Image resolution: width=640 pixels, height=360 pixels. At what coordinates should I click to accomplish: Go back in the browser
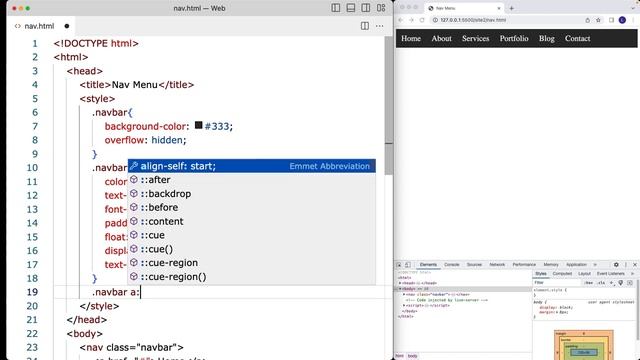click(x=400, y=20)
